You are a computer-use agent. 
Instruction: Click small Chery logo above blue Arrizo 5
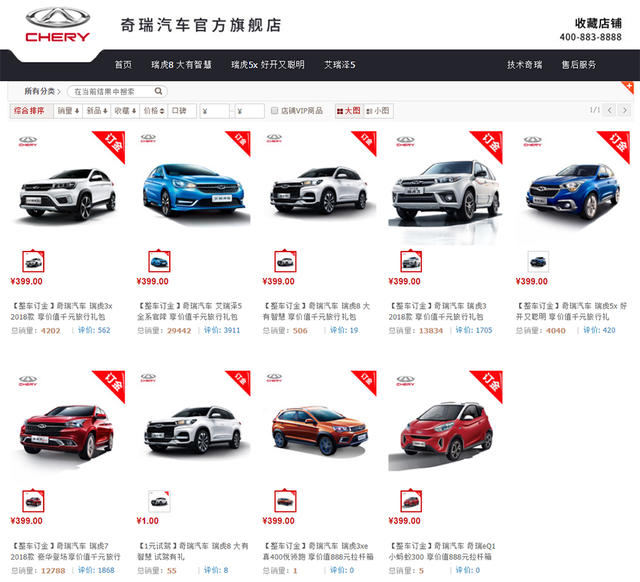point(148,138)
